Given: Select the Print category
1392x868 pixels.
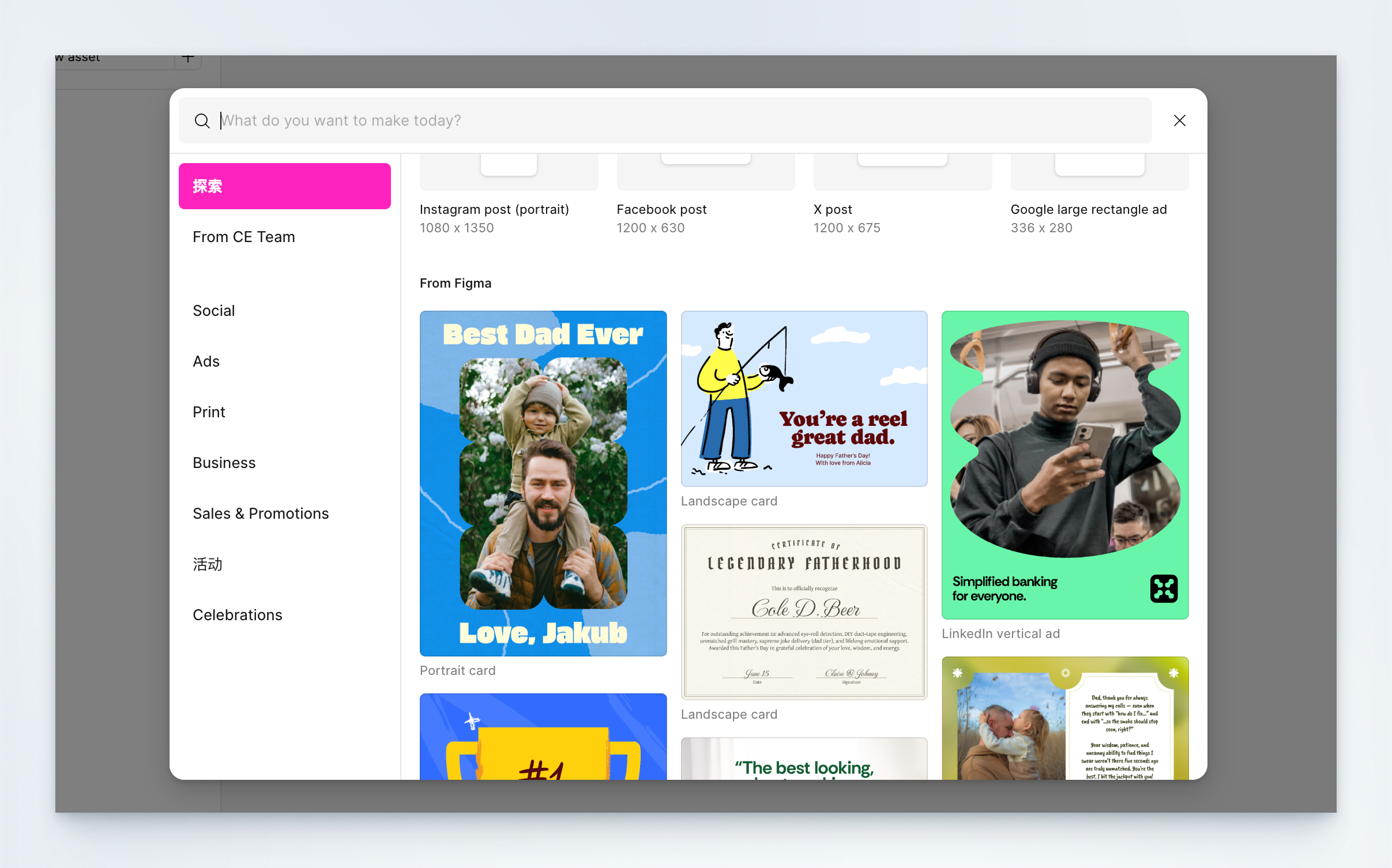Looking at the screenshot, I should [x=209, y=412].
